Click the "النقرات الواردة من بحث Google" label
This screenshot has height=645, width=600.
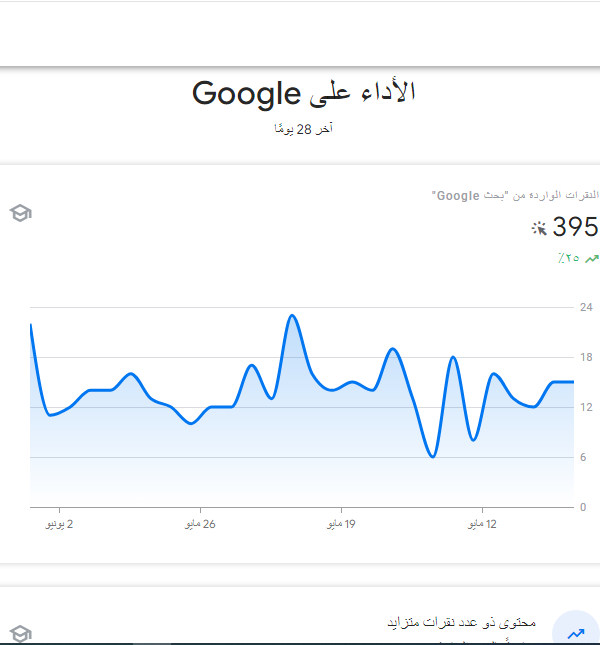pos(515,195)
